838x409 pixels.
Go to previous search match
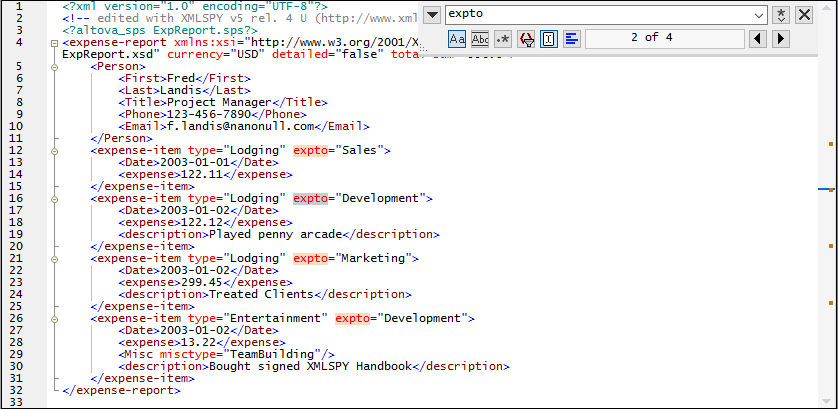tap(757, 38)
